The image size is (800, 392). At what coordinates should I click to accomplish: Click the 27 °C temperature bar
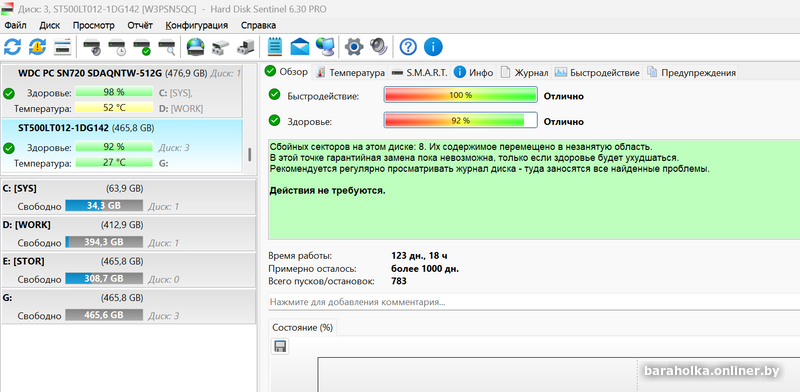coord(114,163)
